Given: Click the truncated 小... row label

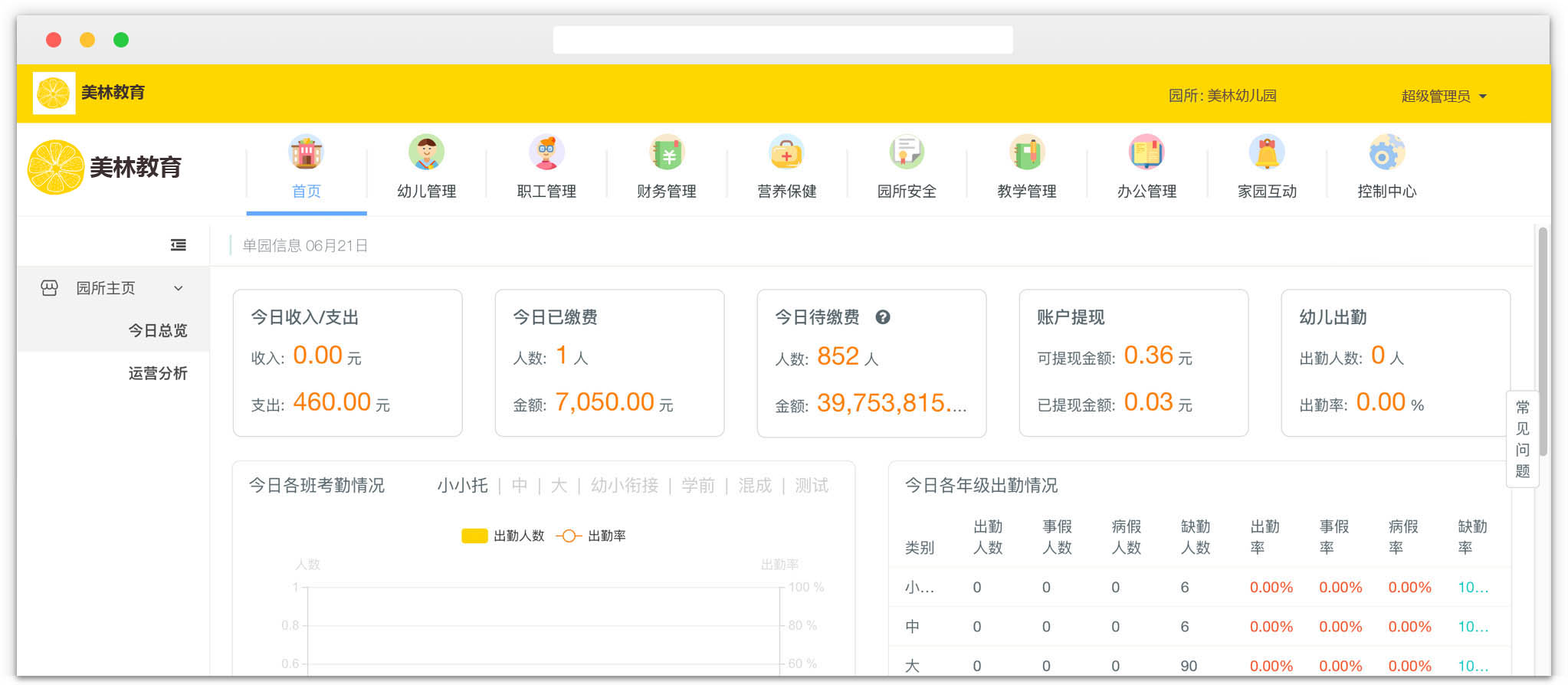Looking at the screenshot, I should click(x=920, y=588).
